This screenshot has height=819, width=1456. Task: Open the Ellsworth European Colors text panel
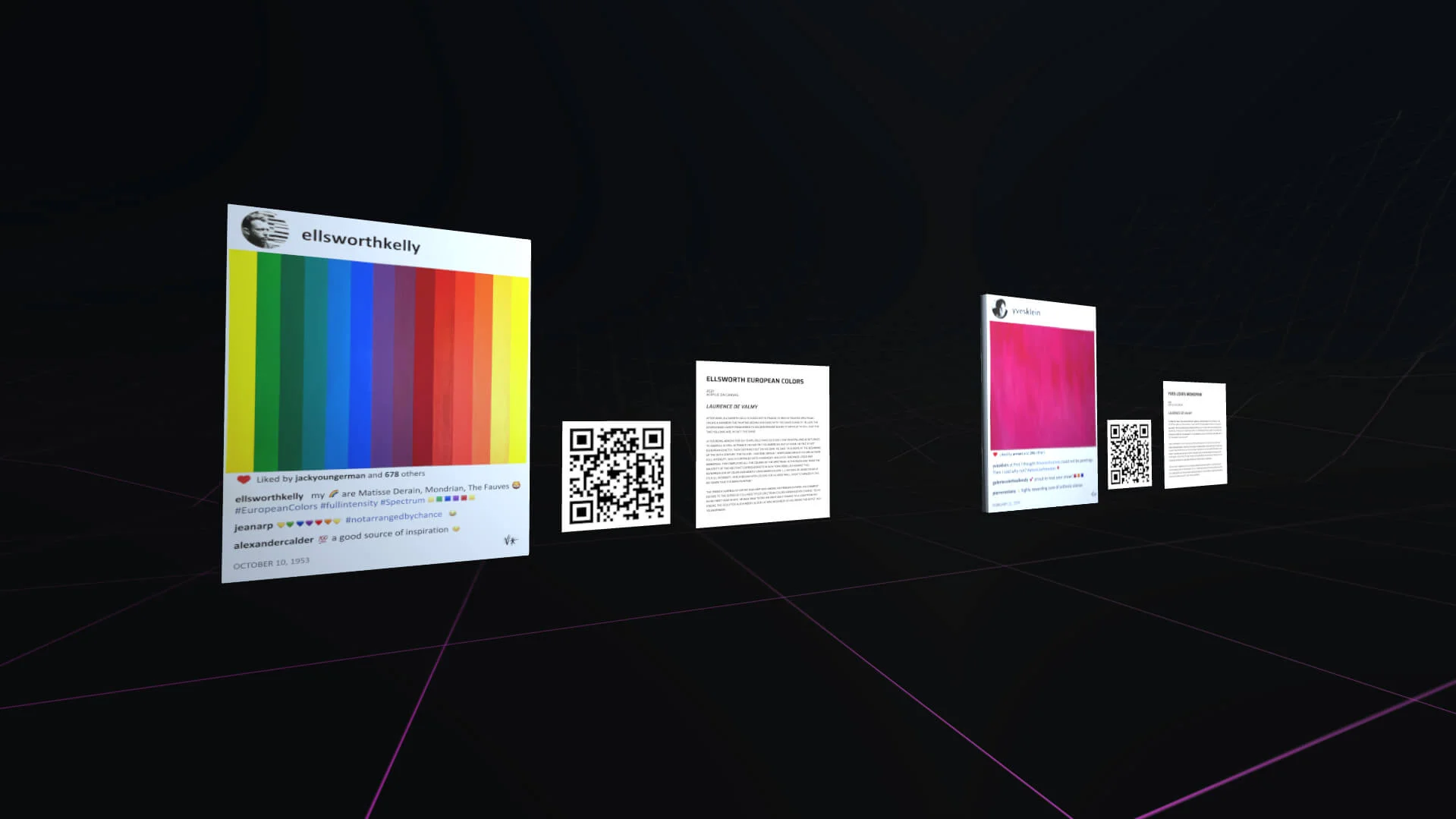coord(763,444)
